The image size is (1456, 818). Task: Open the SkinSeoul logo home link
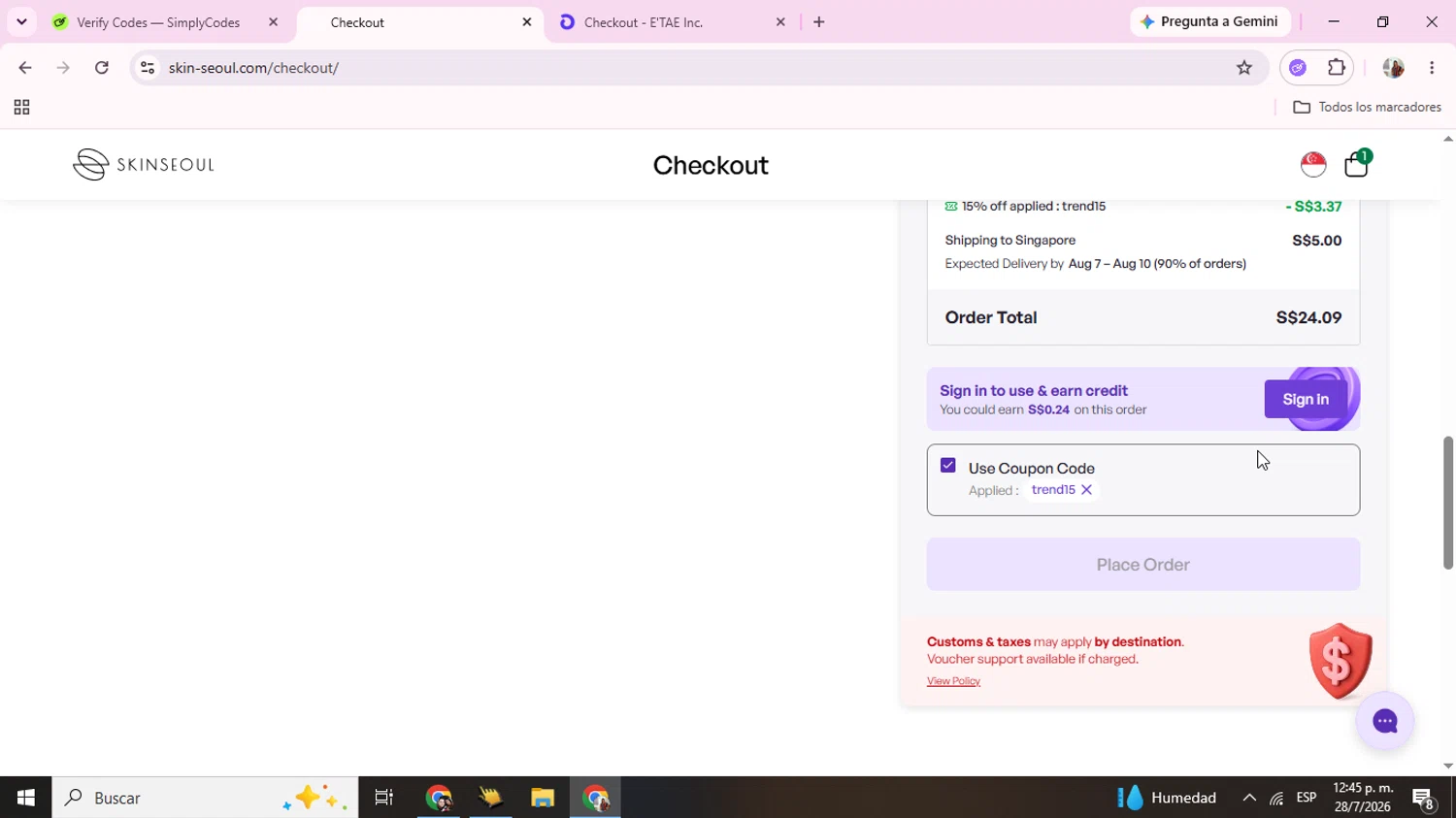point(144,164)
